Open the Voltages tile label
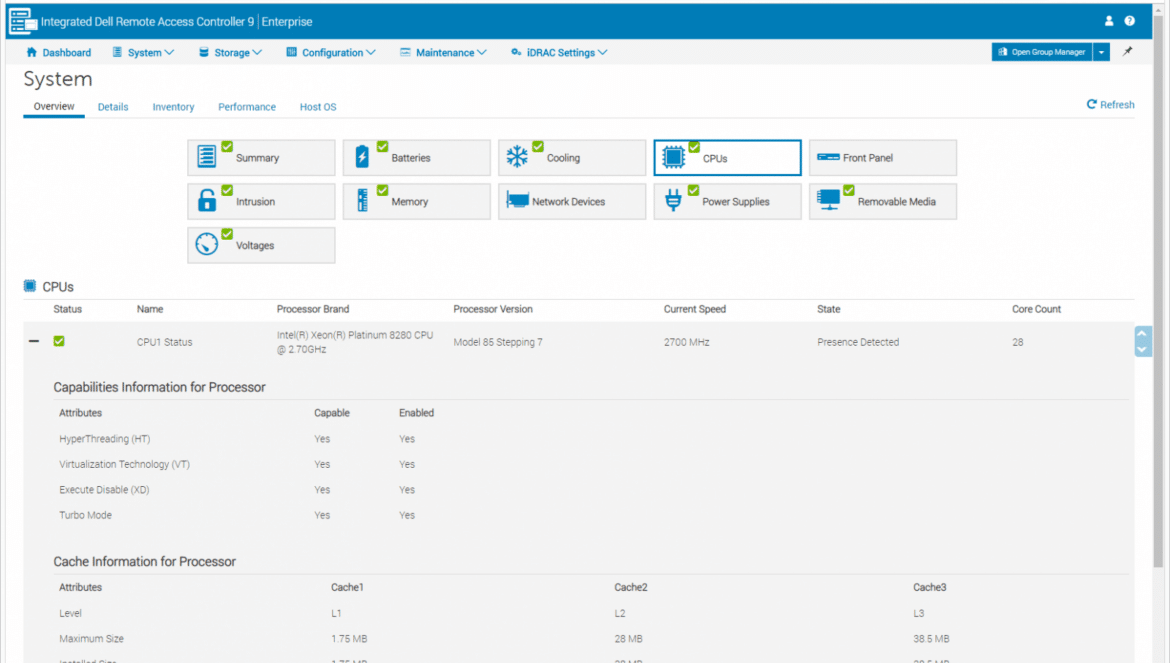This screenshot has width=1170, height=663. 255,245
